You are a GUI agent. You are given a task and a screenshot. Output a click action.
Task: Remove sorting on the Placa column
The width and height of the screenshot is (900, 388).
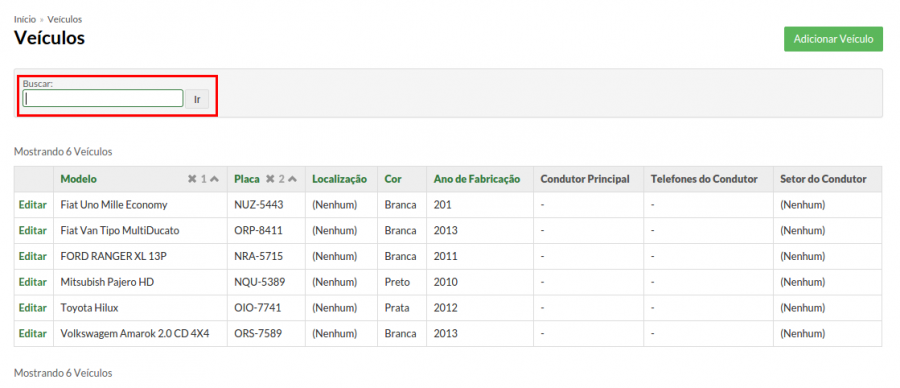click(270, 179)
